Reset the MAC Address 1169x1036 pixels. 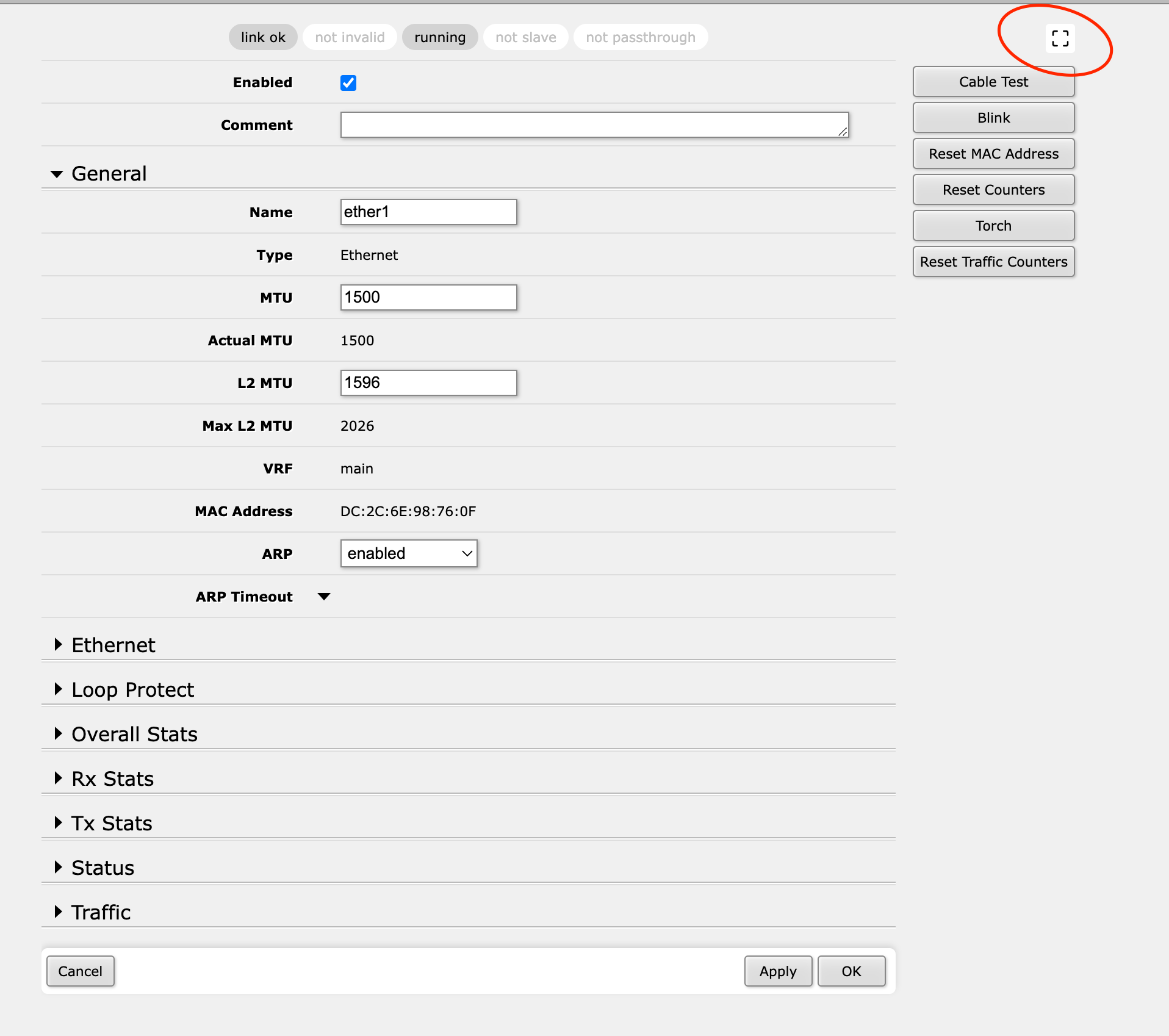993,154
